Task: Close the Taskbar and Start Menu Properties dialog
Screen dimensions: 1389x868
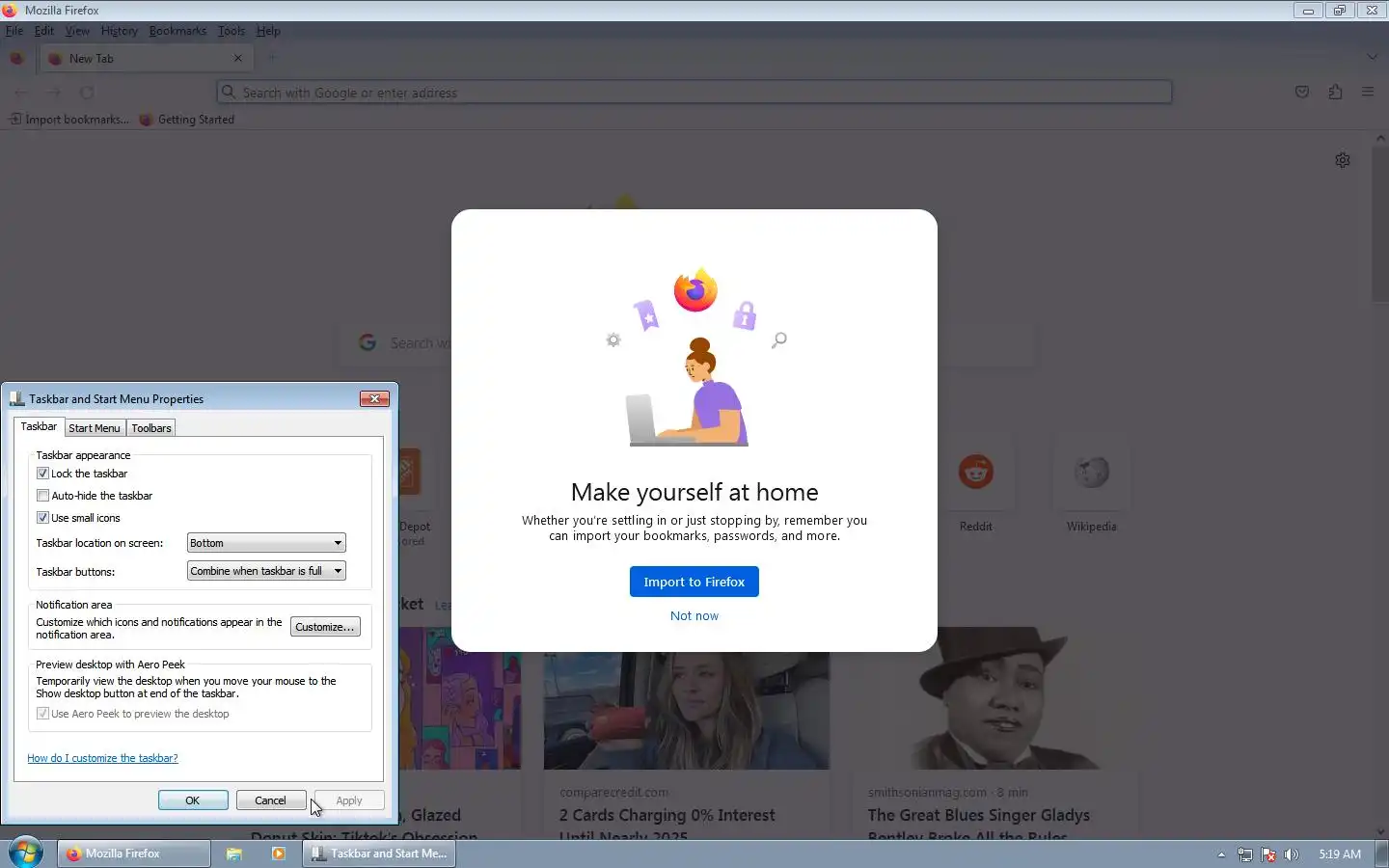Action: pos(374,398)
